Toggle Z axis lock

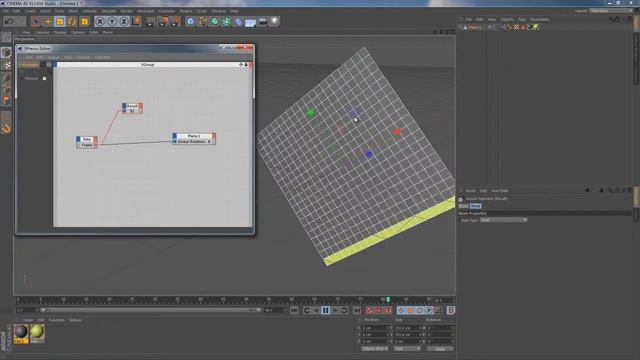click(124, 21)
